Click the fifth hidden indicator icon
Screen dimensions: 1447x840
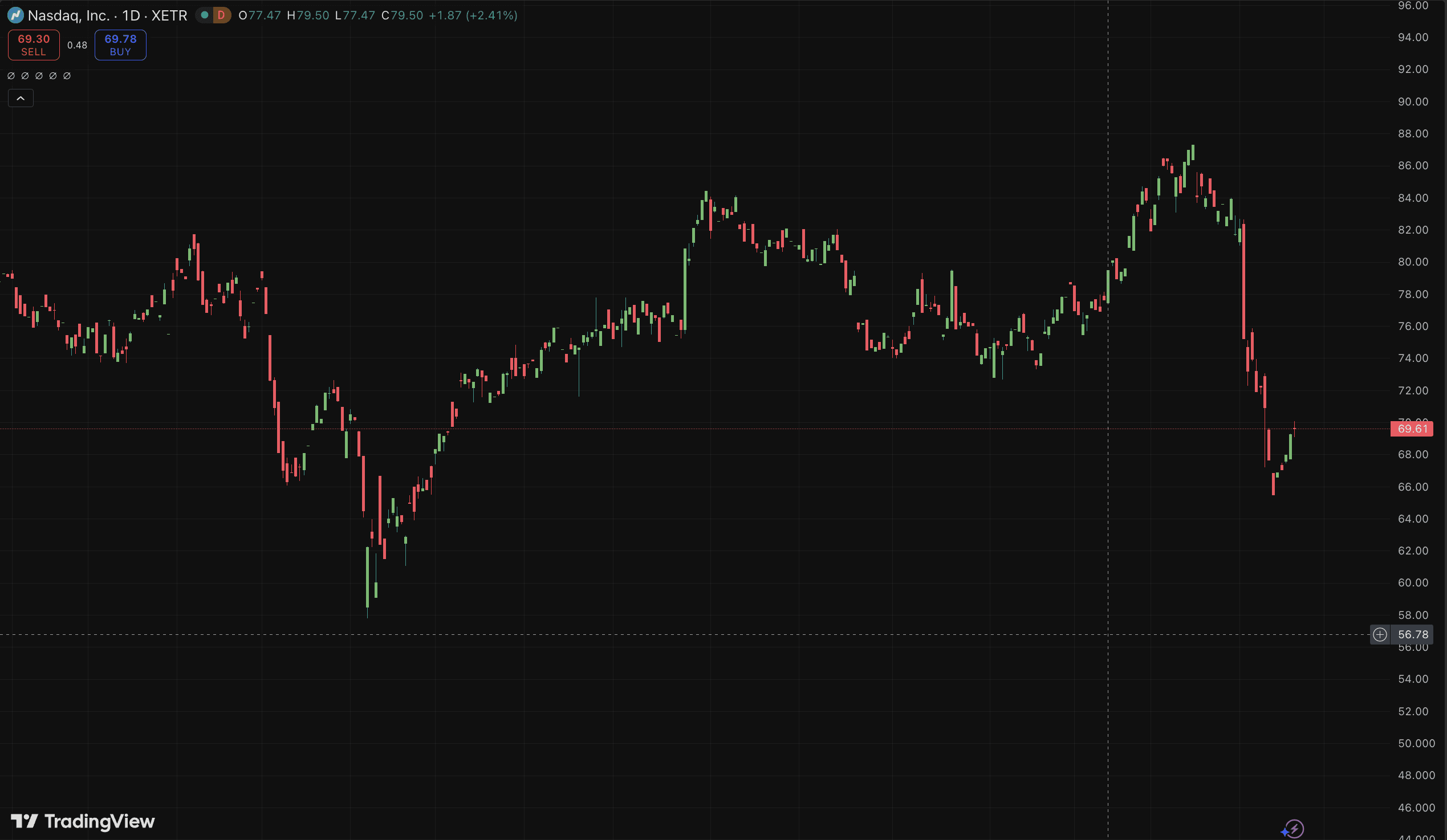click(x=67, y=76)
